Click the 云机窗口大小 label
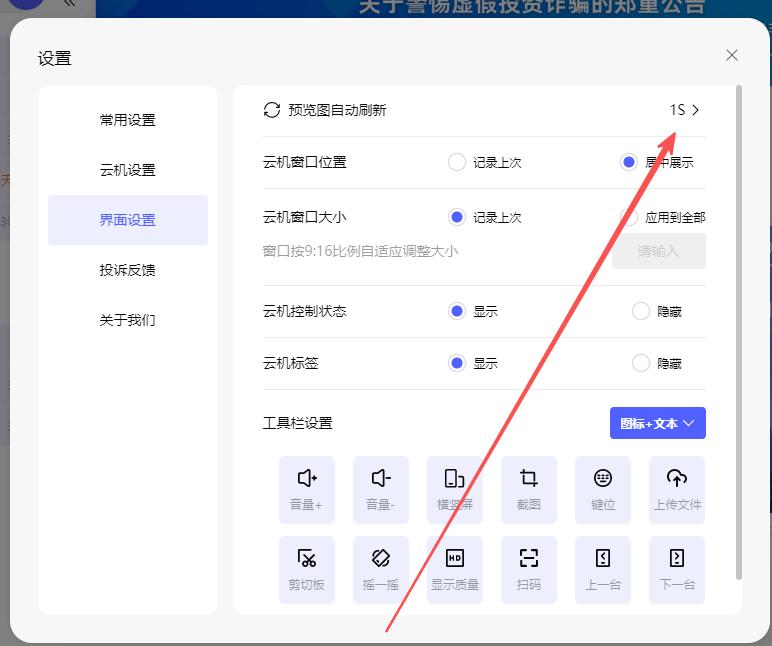Image resolution: width=772 pixels, height=646 pixels. (304, 217)
